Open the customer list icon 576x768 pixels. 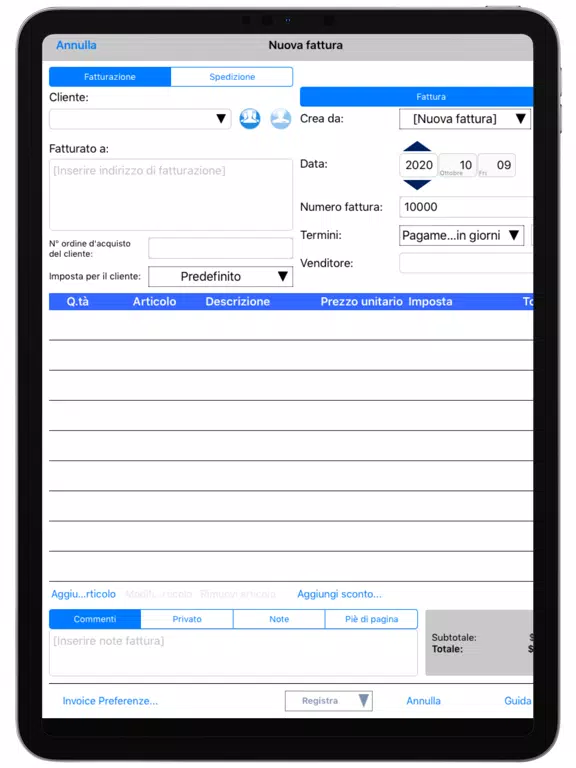coord(250,119)
